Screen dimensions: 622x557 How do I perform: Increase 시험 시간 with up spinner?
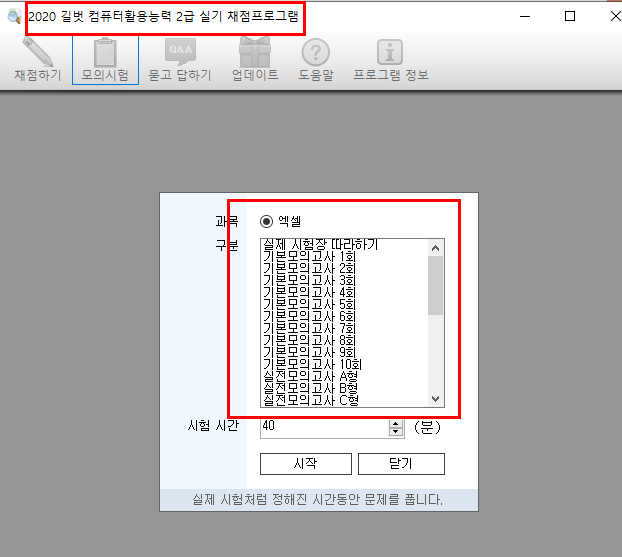click(x=395, y=424)
